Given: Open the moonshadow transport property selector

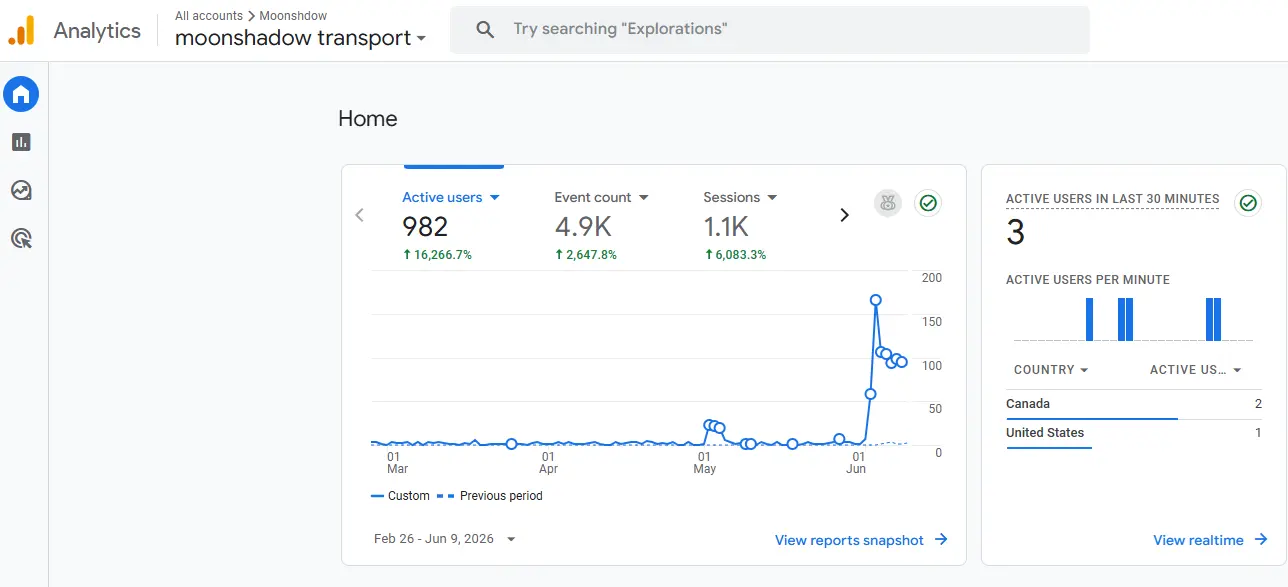Looking at the screenshot, I should coord(301,38).
